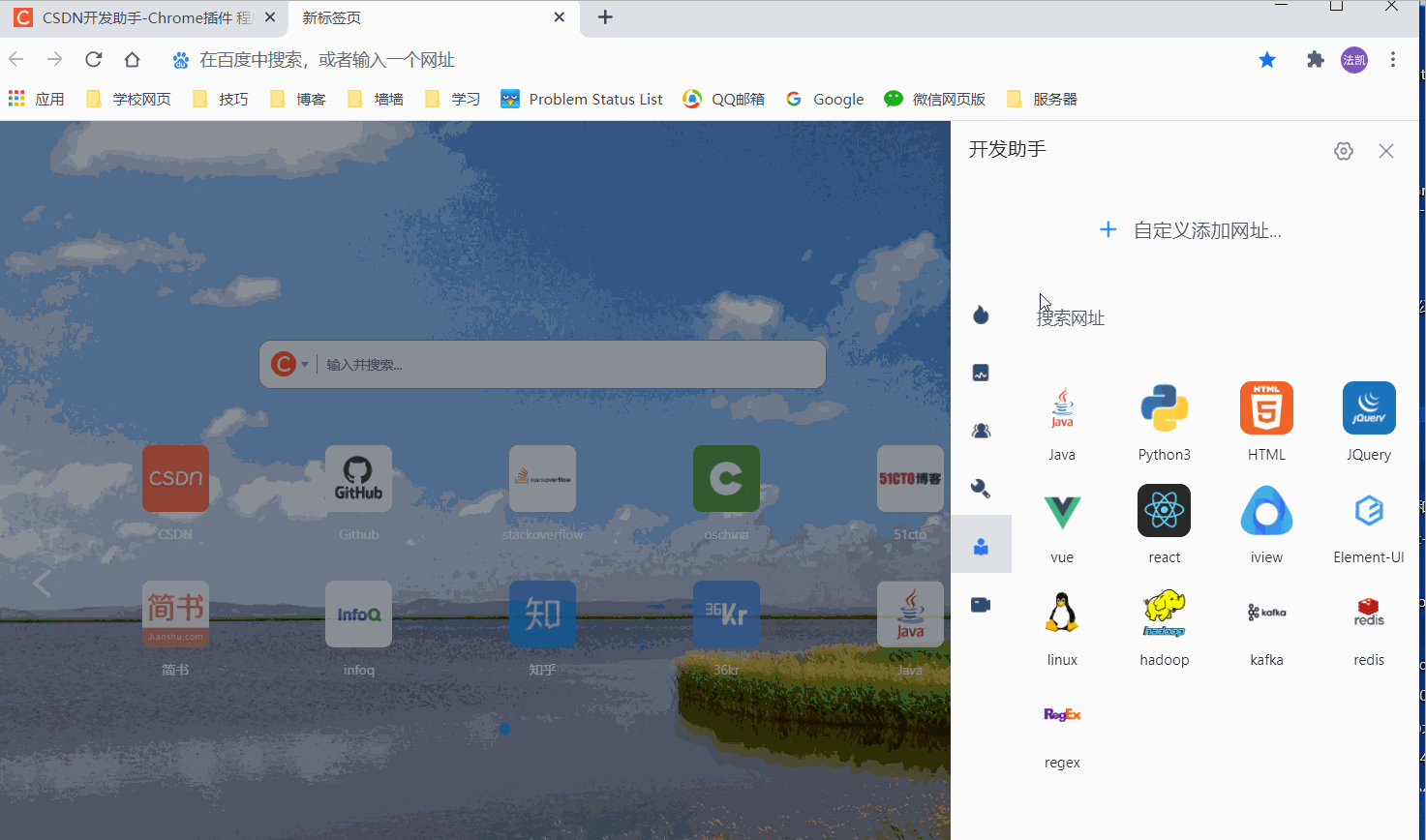Open the 学校网页 bookmark folder

point(129,99)
